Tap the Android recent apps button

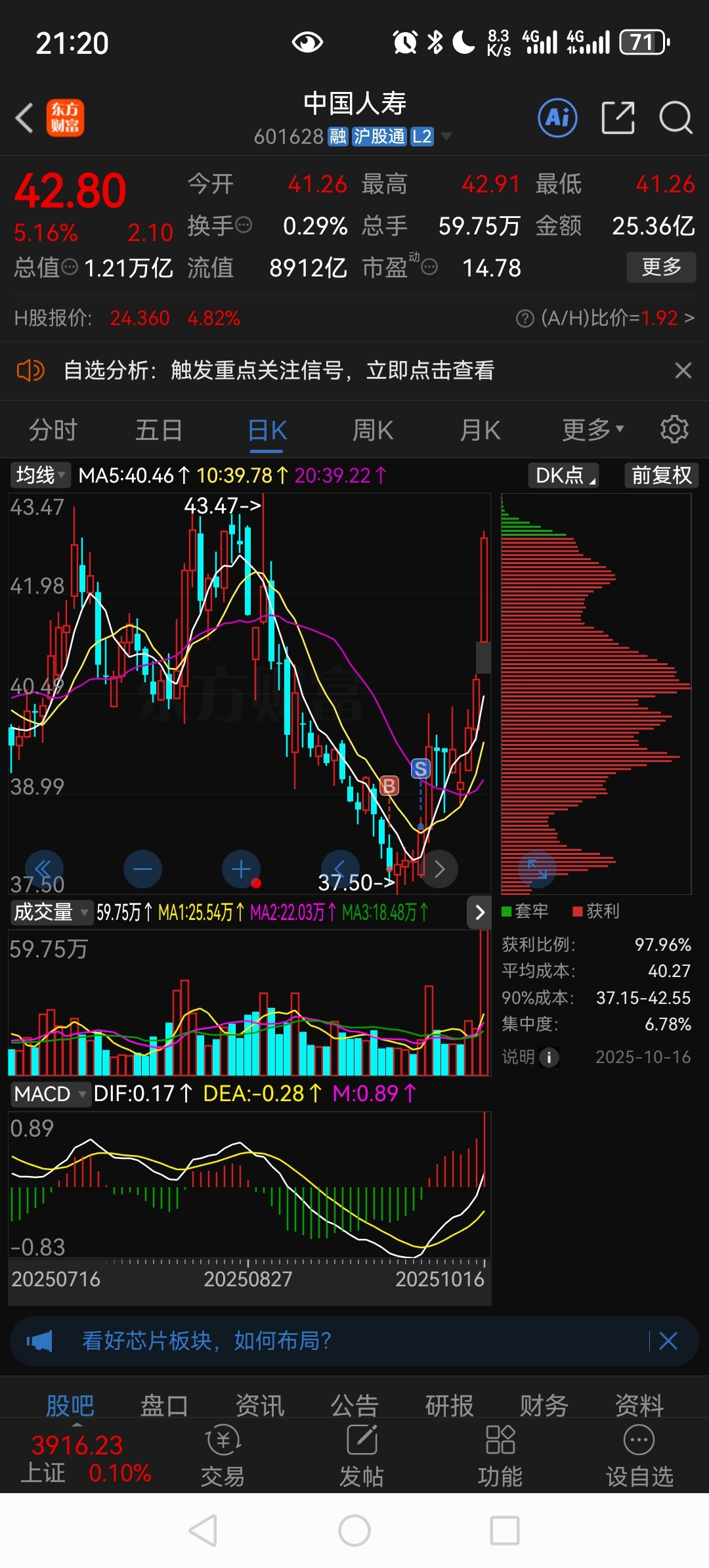pyautogui.click(x=505, y=1531)
